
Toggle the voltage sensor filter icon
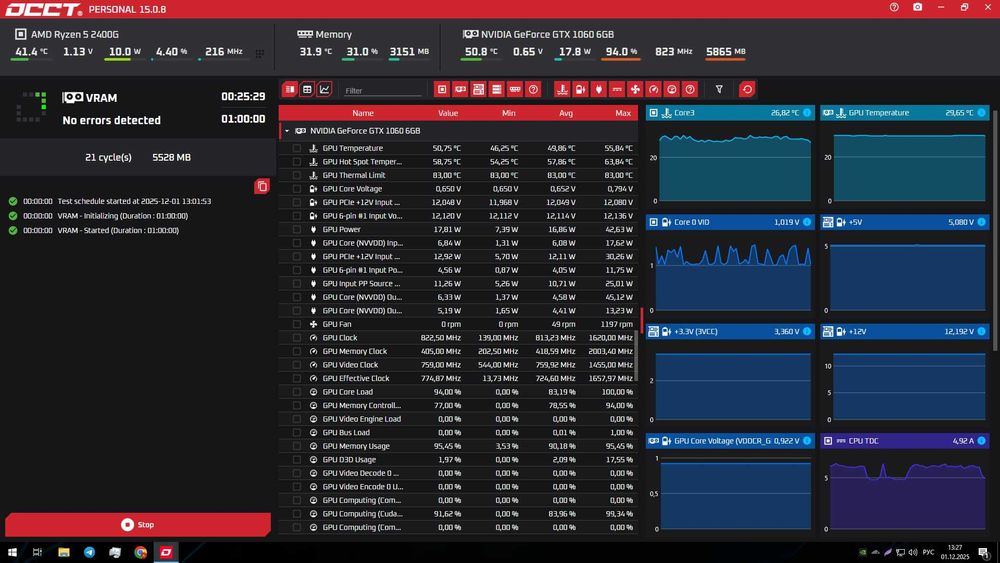(580, 89)
